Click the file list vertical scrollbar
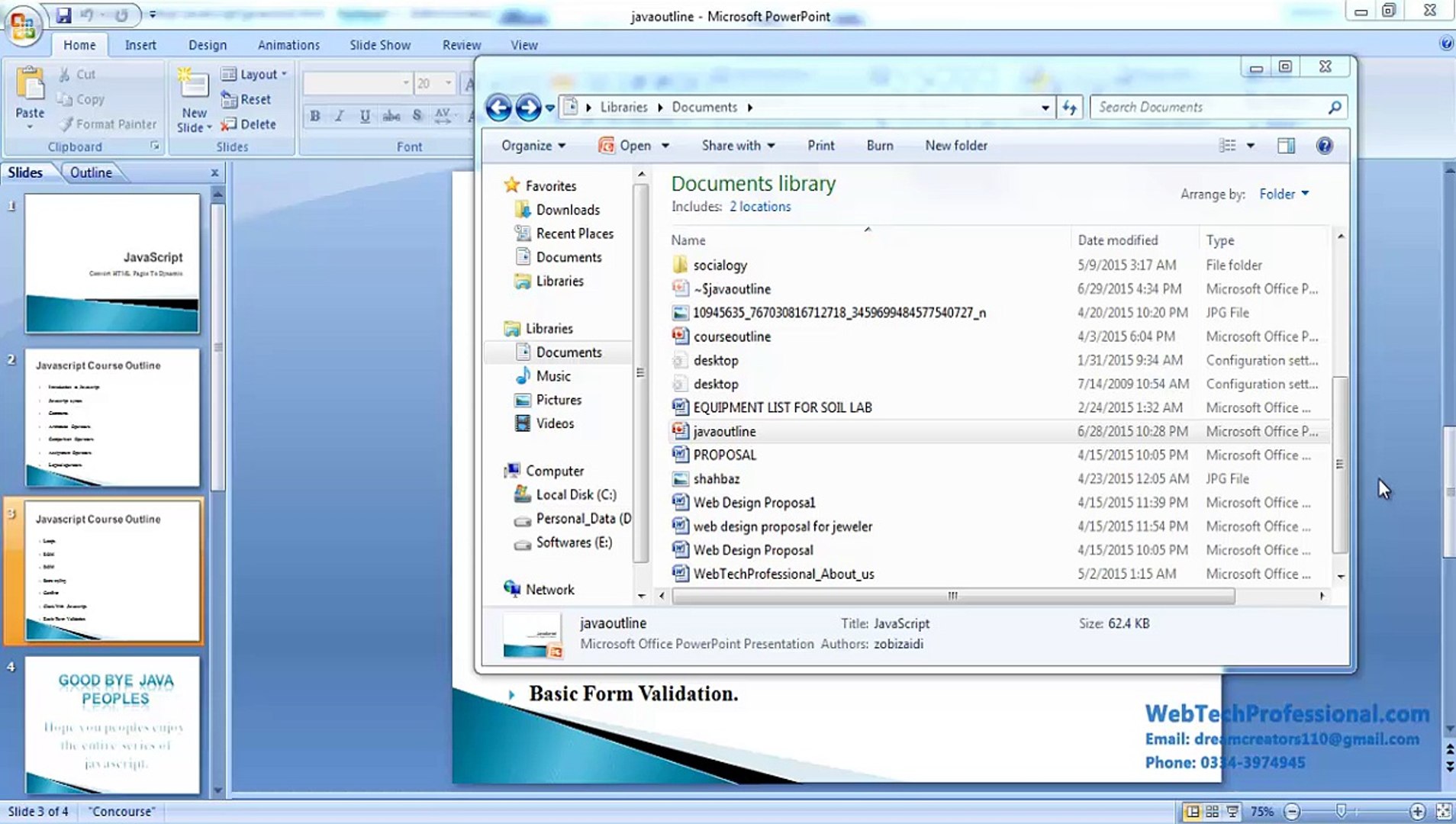Image resolution: width=1456 pixels, height=824 pixels. [x=1340, y=465]
